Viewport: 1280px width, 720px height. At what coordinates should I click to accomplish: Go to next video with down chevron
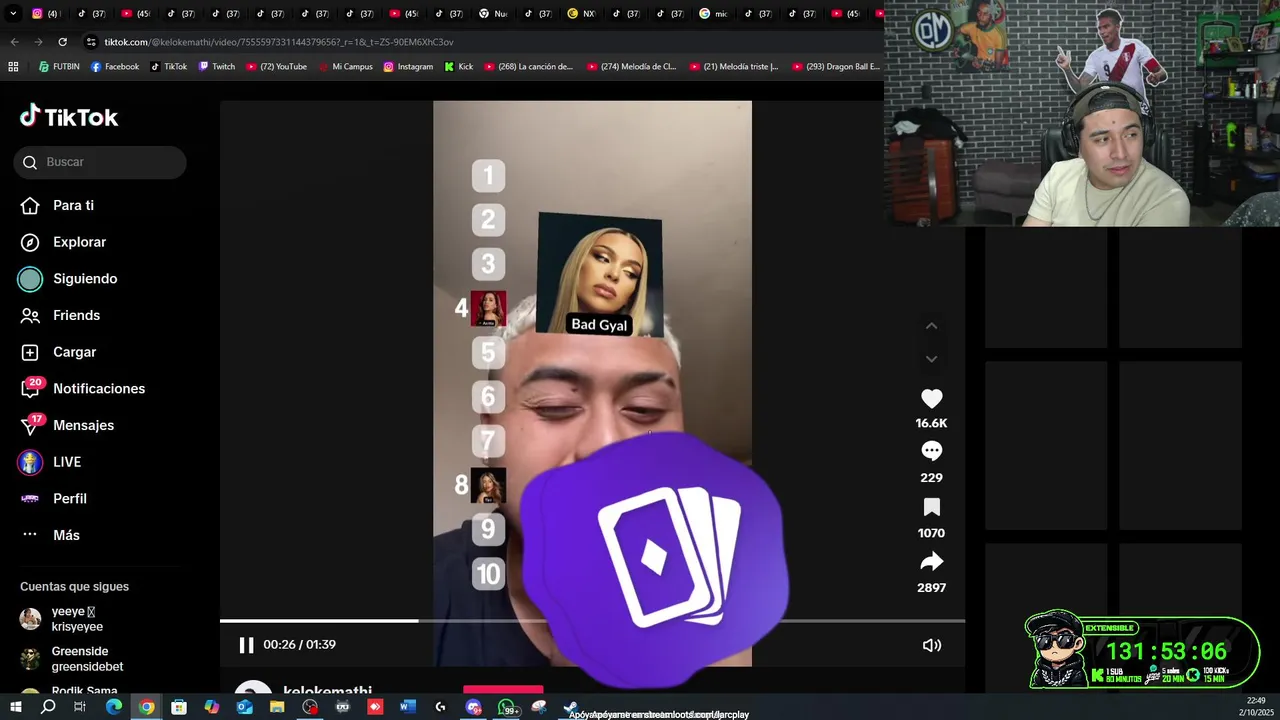tap(931, 359)
